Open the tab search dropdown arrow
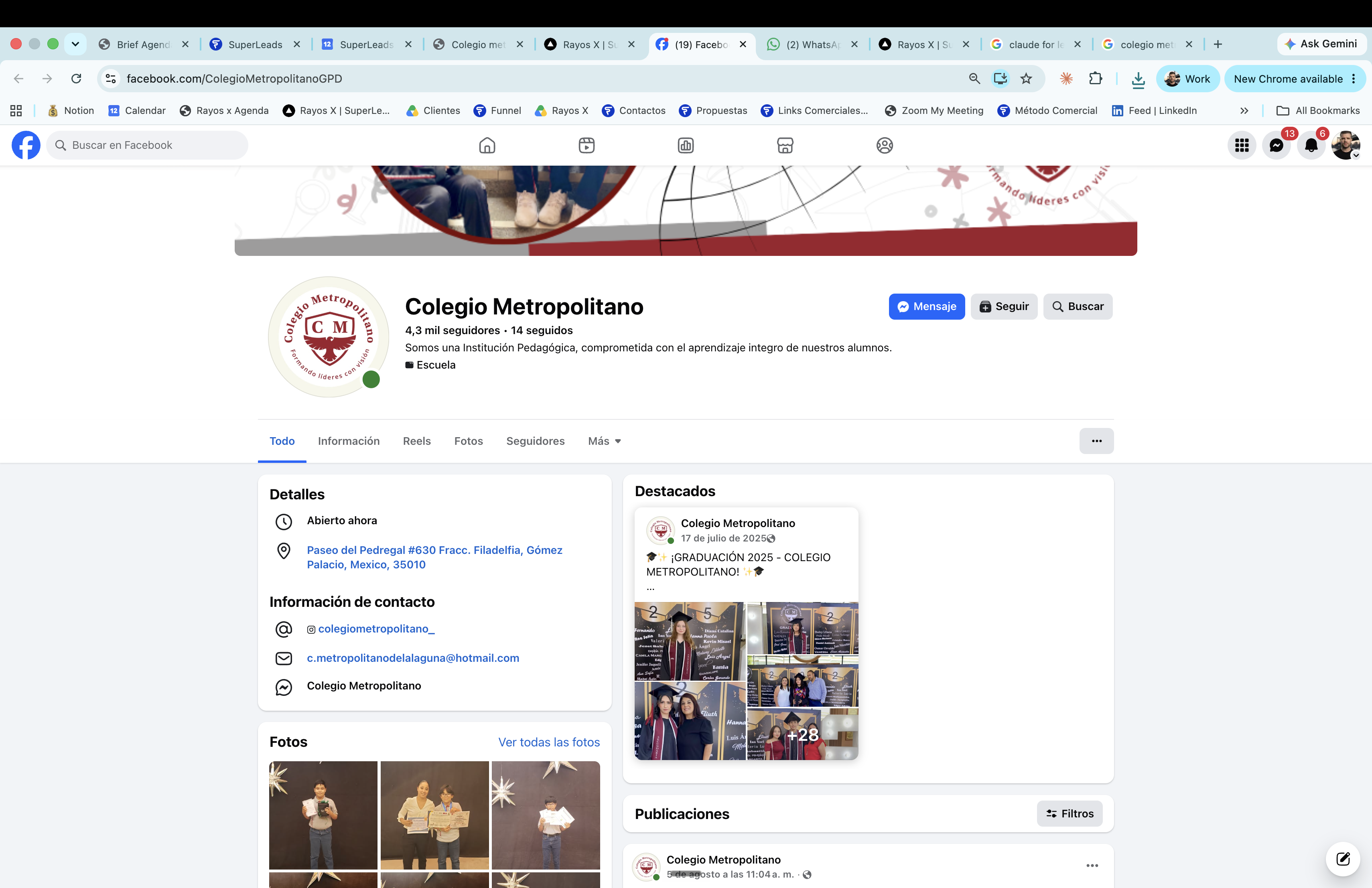 [x=75, y=45]
